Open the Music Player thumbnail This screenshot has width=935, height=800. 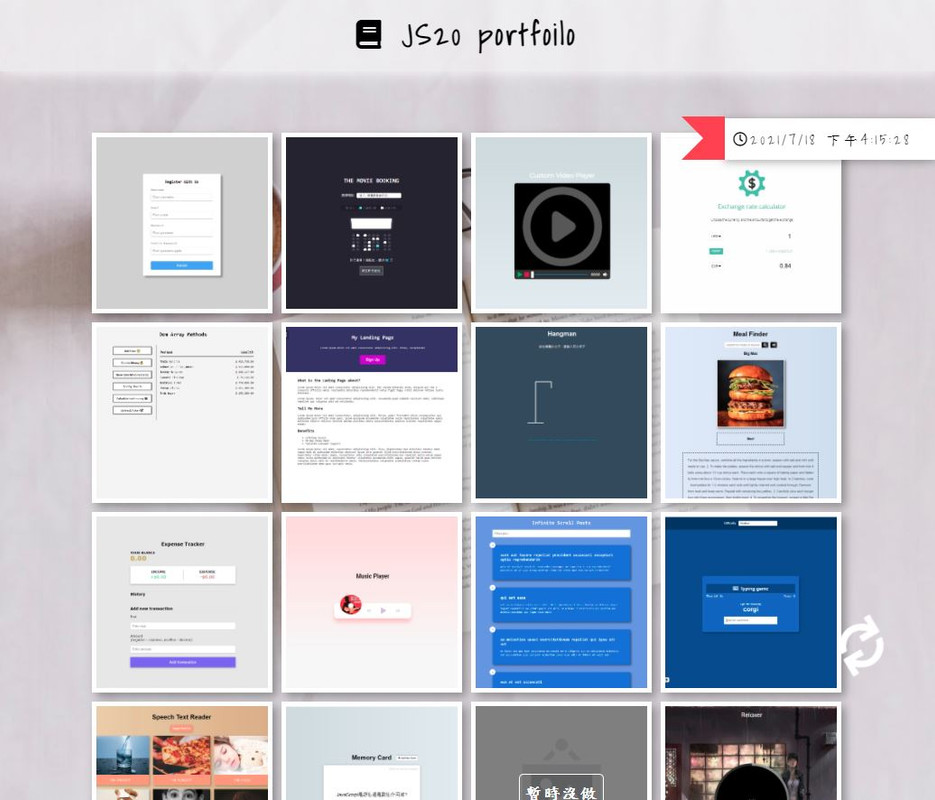(371, 602)
